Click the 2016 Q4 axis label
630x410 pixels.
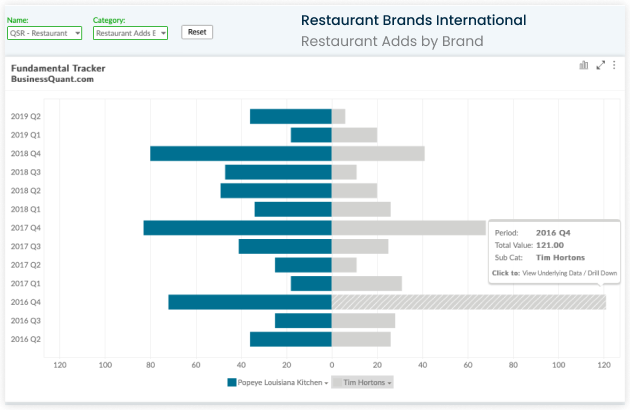coord(26,302)
